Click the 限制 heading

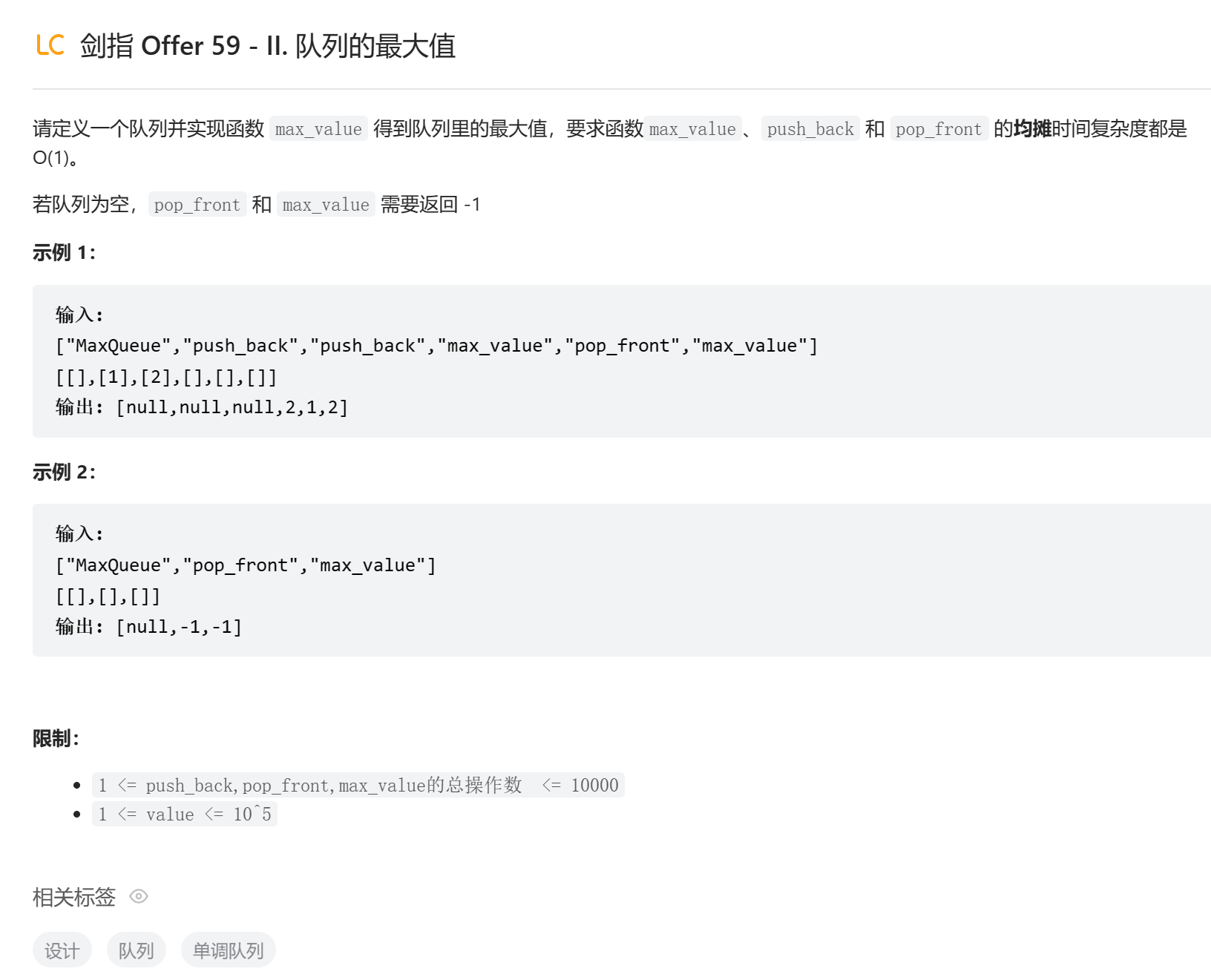[56, 738]
